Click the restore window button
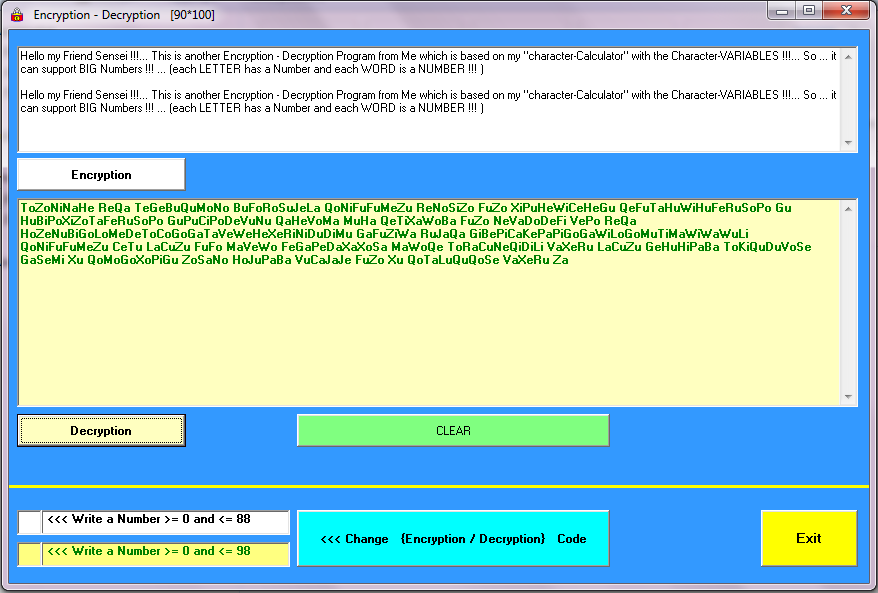The height and width of the screenshot is (593, 878). [810, 11]
